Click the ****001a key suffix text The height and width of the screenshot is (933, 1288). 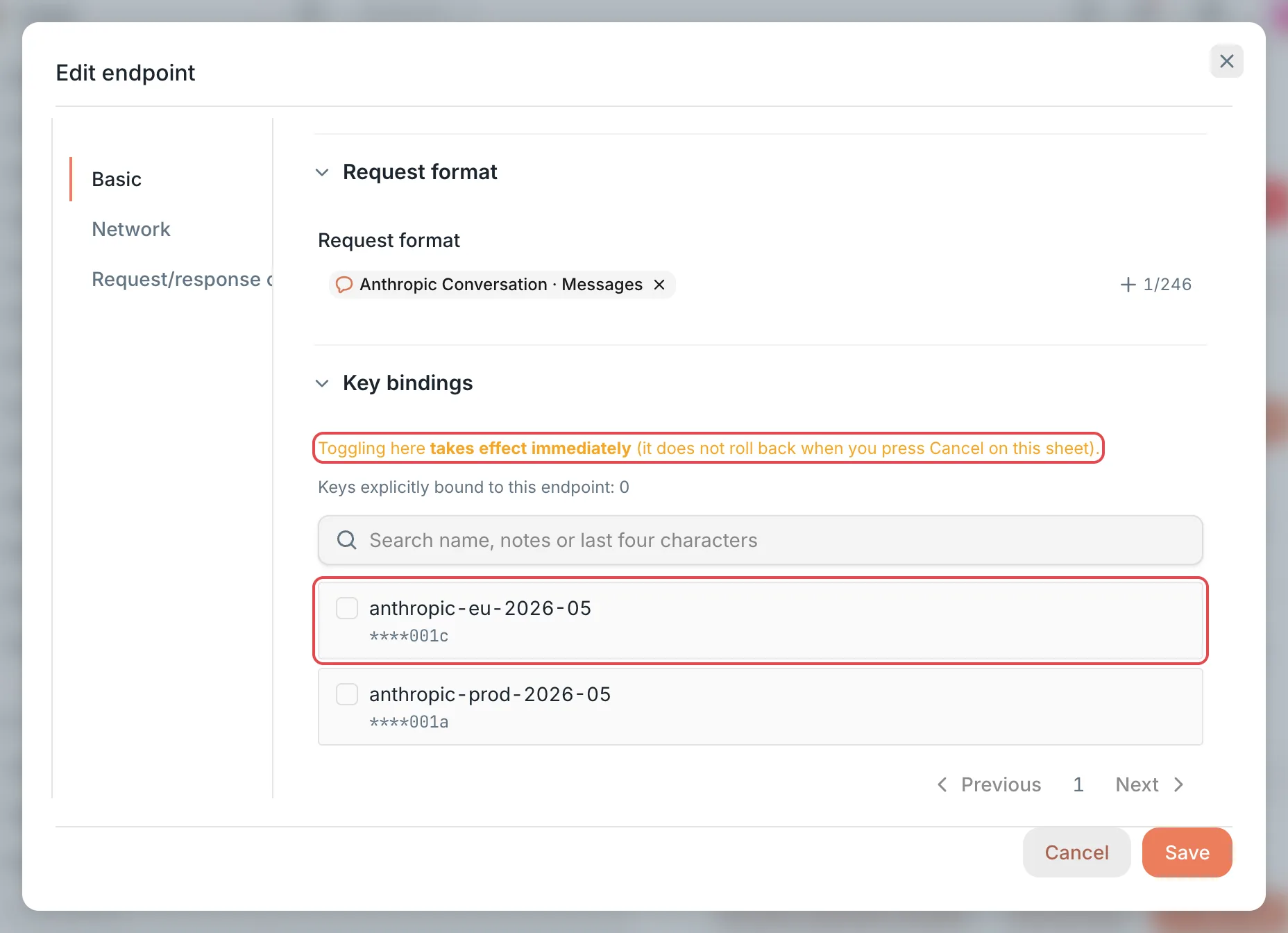point(409,722)
